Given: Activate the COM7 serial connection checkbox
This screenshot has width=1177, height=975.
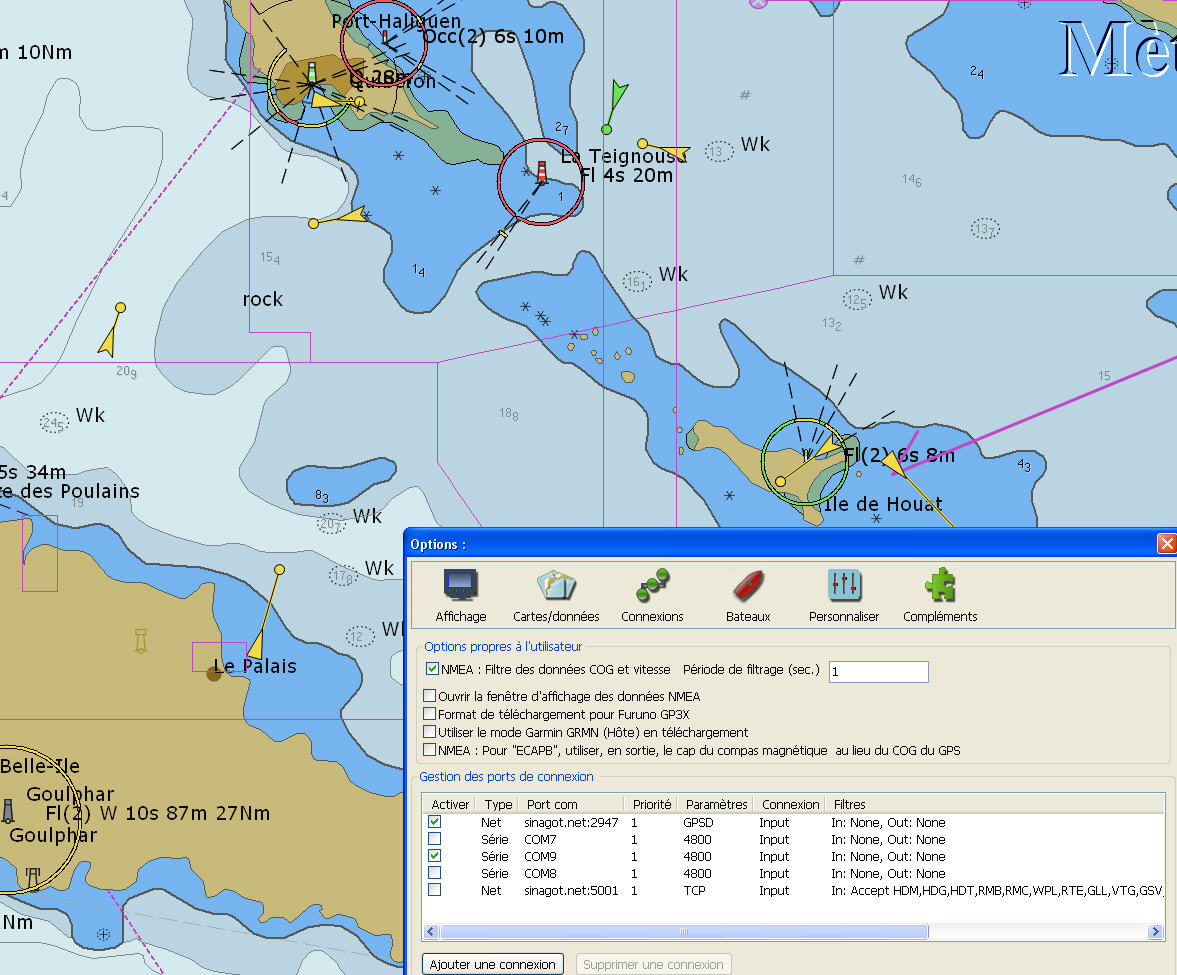Looking at the screenshot, I should [434, 839].
